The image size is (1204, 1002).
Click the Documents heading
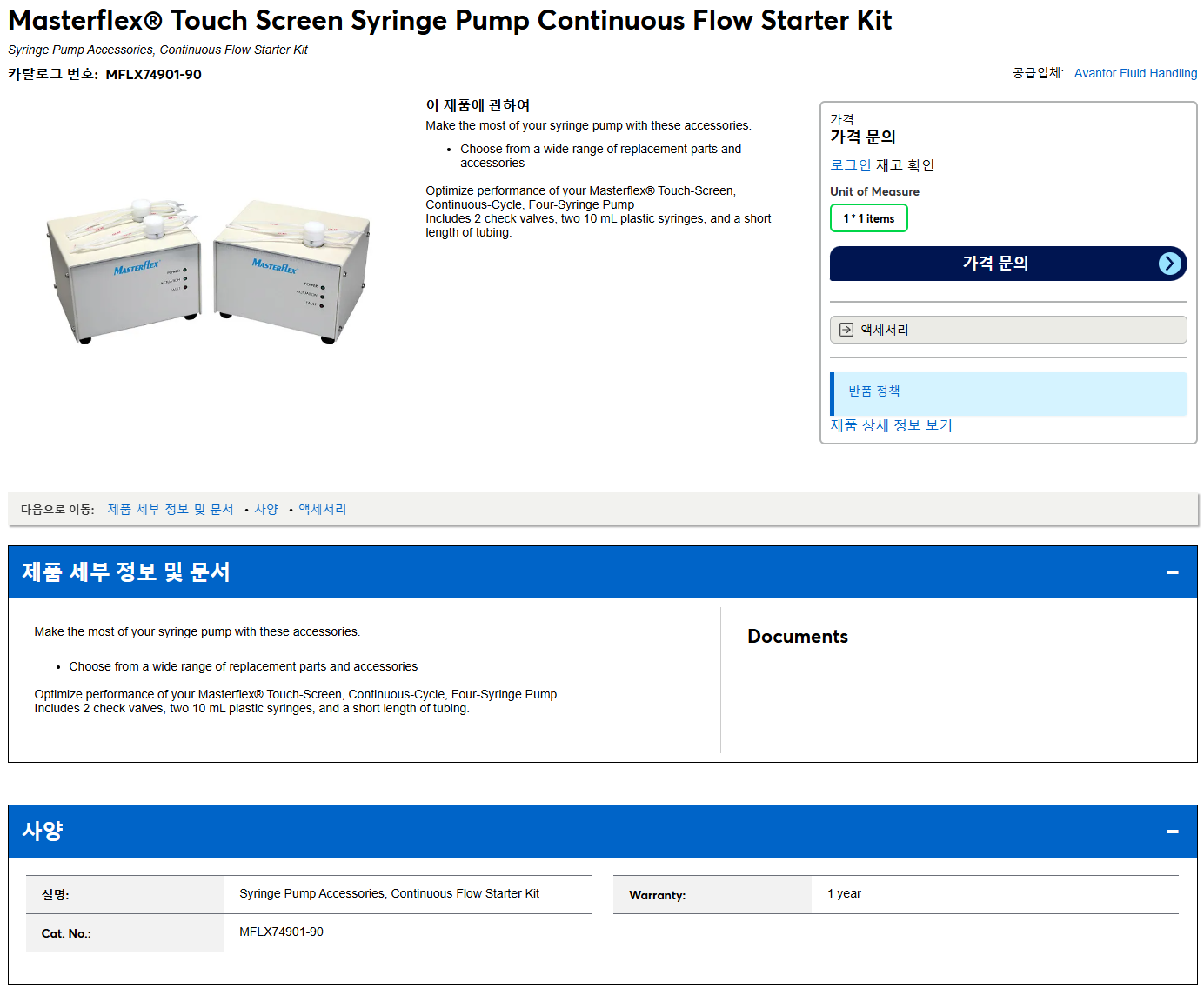(x=798, y=637)
